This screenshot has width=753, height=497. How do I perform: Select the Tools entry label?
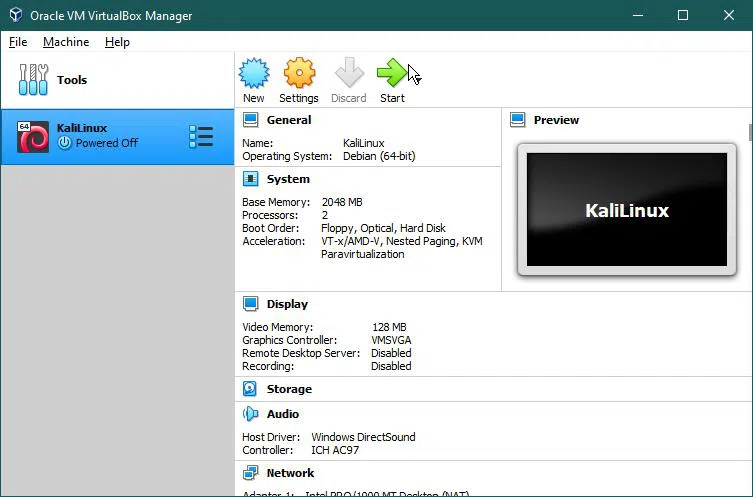pyautogui.click(x=72, y=80)
